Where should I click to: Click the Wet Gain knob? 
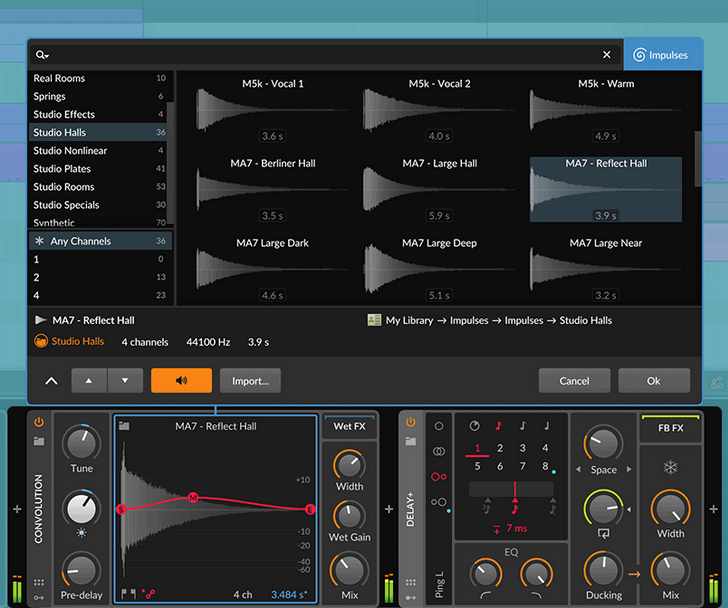tap(349, 515)
